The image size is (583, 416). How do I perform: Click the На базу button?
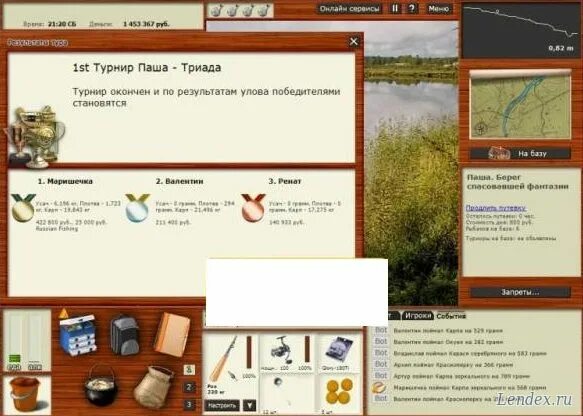click(x=520, y=153)
